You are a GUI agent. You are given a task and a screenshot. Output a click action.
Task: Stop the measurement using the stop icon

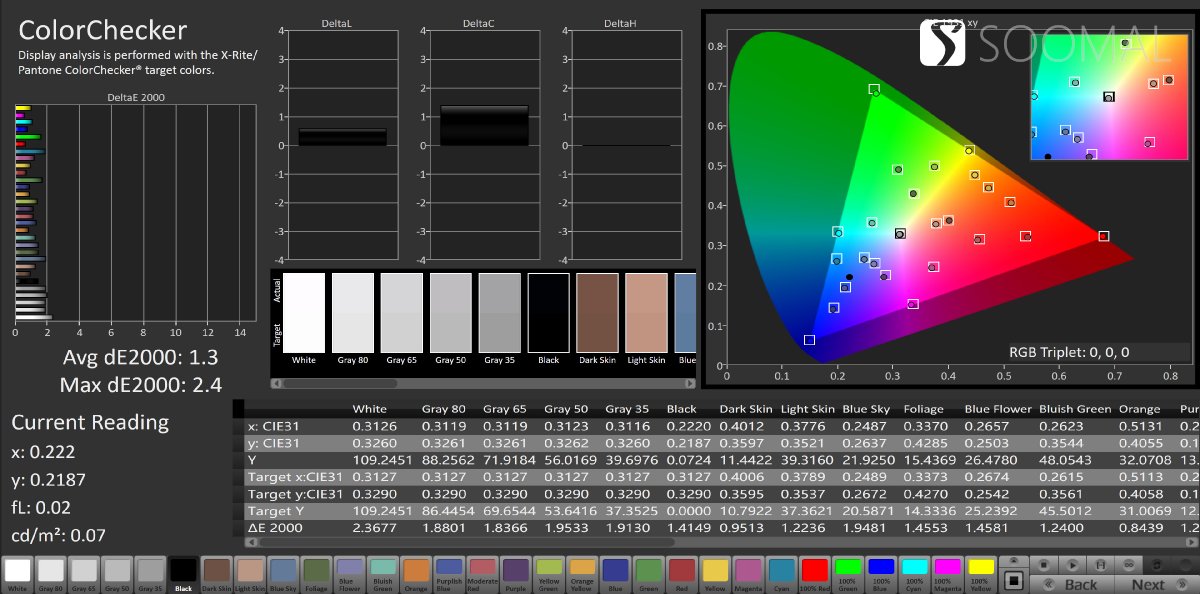click(1044, 565)
